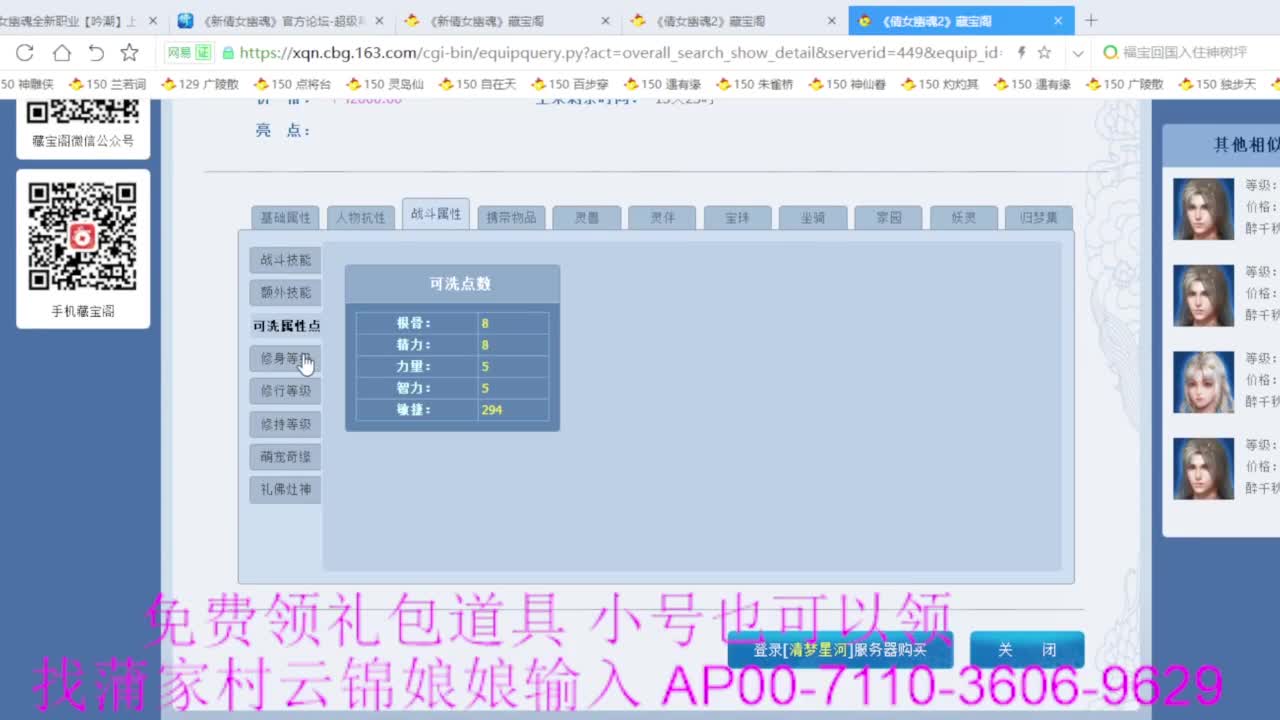The image size is (1280, 720).
Task: Open bookmark 150 灼灼其
Action: coord(940,85)
